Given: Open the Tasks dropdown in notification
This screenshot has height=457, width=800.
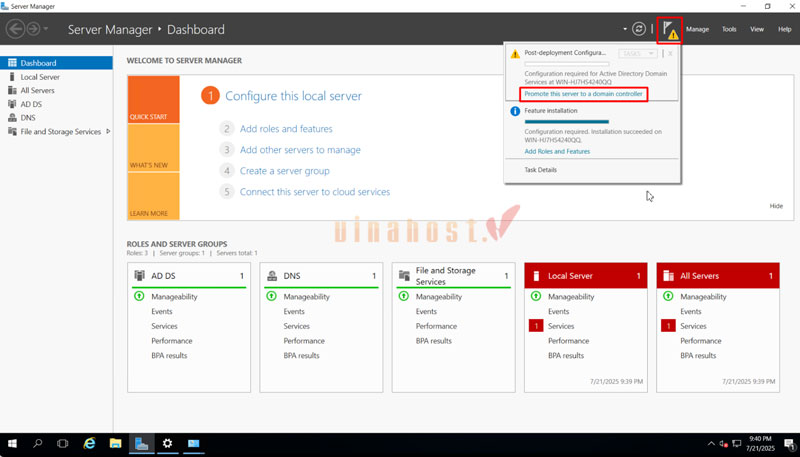Looking at the screenshot, I should point(637,54).
